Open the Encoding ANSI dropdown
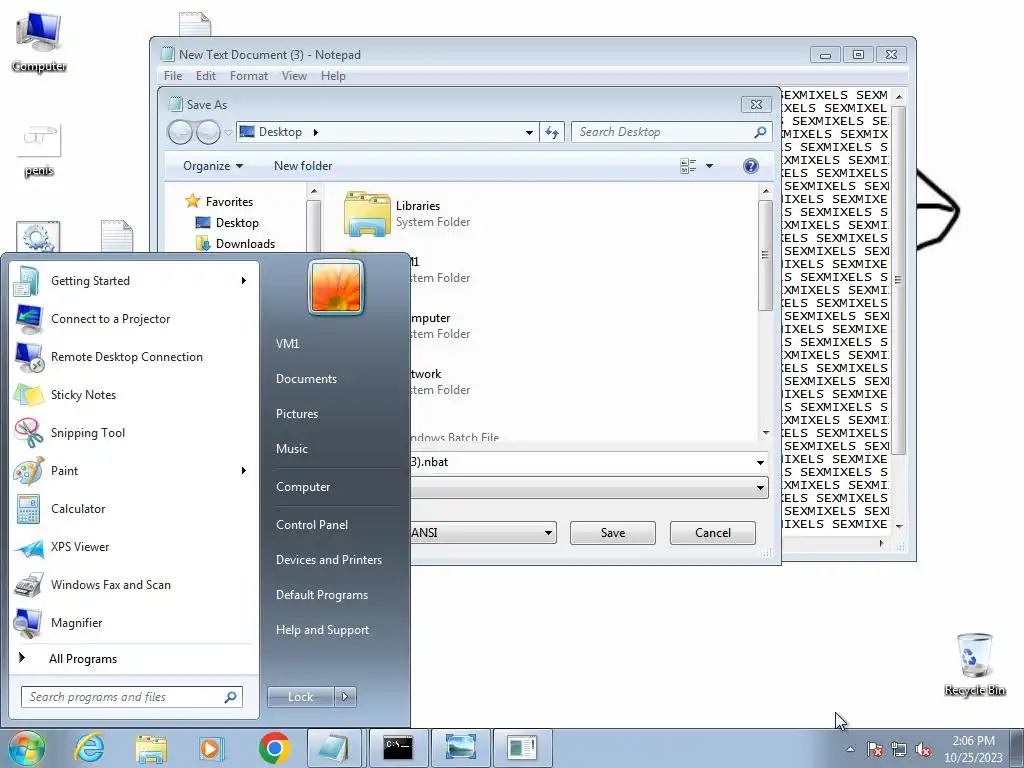This screenshot has width=1024, height=768. coord(484,533)
